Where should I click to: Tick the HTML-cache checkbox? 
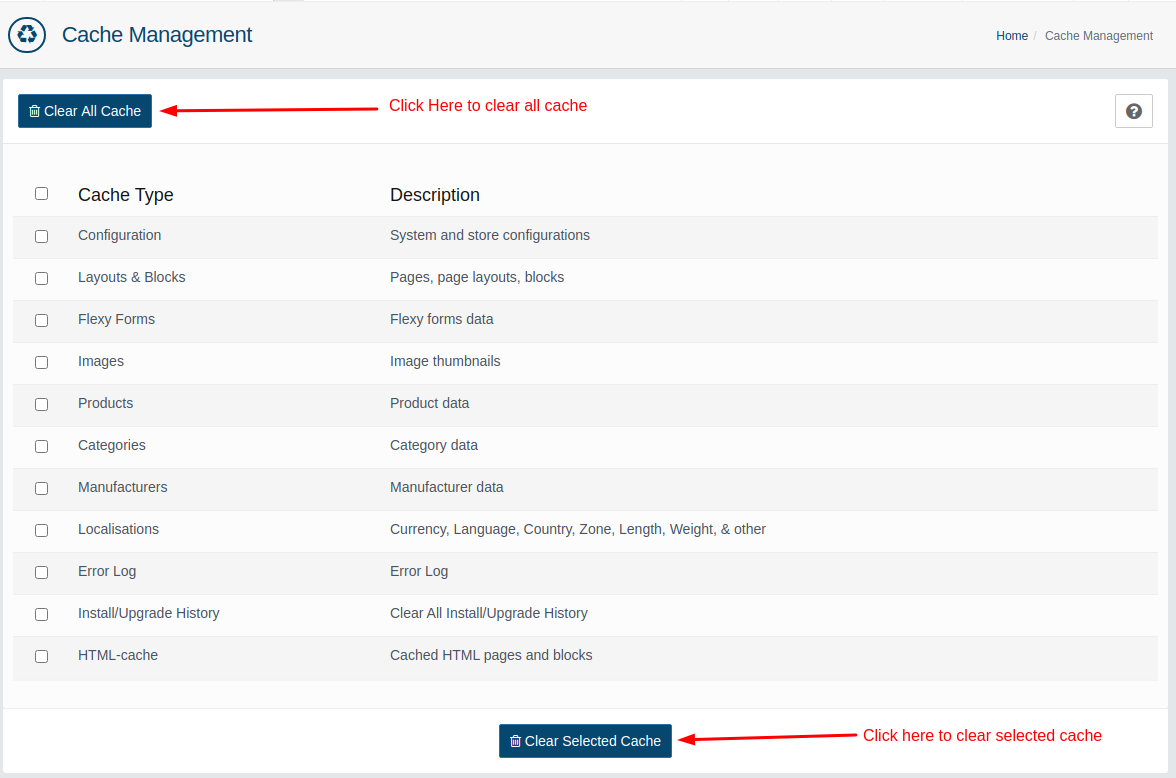41,657
